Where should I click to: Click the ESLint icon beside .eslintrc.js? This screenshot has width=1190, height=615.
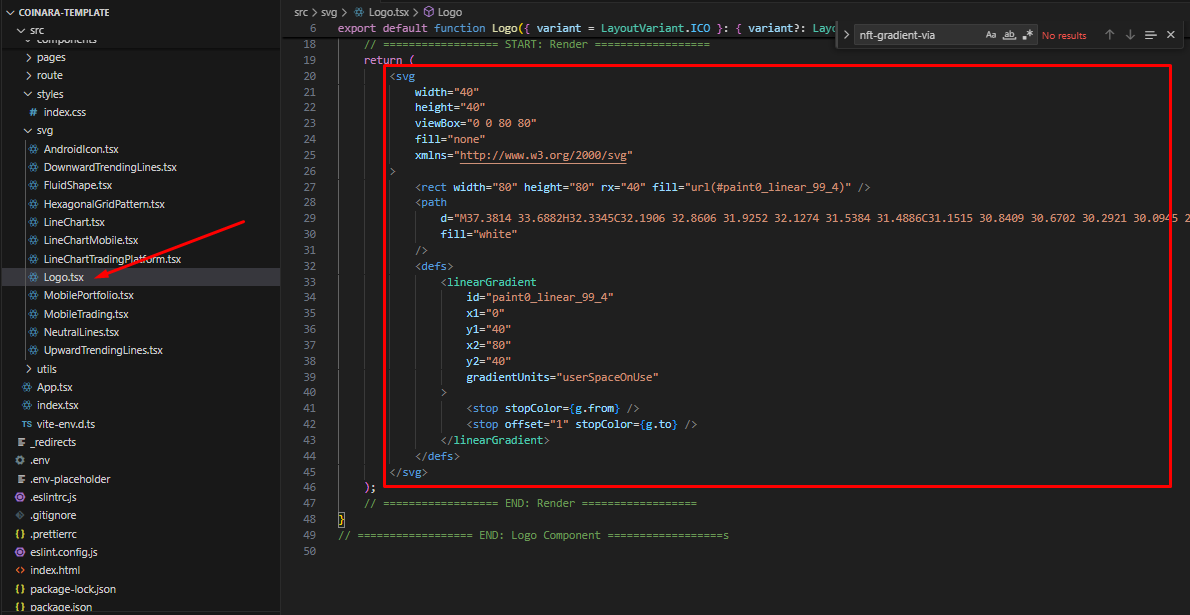pyautogui.click(x=20, y=497)
